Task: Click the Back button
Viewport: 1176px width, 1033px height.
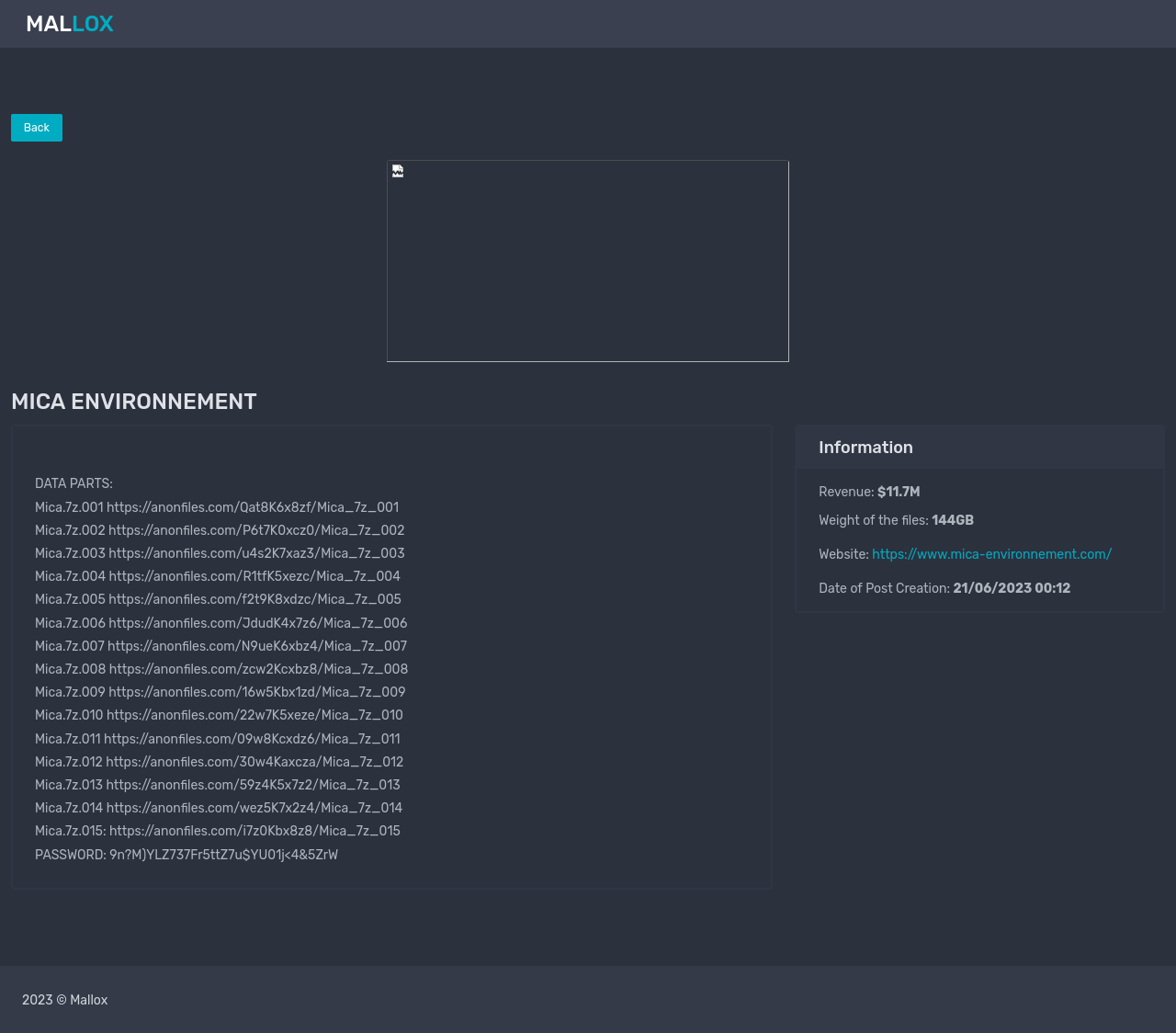Action: [37, 128]
